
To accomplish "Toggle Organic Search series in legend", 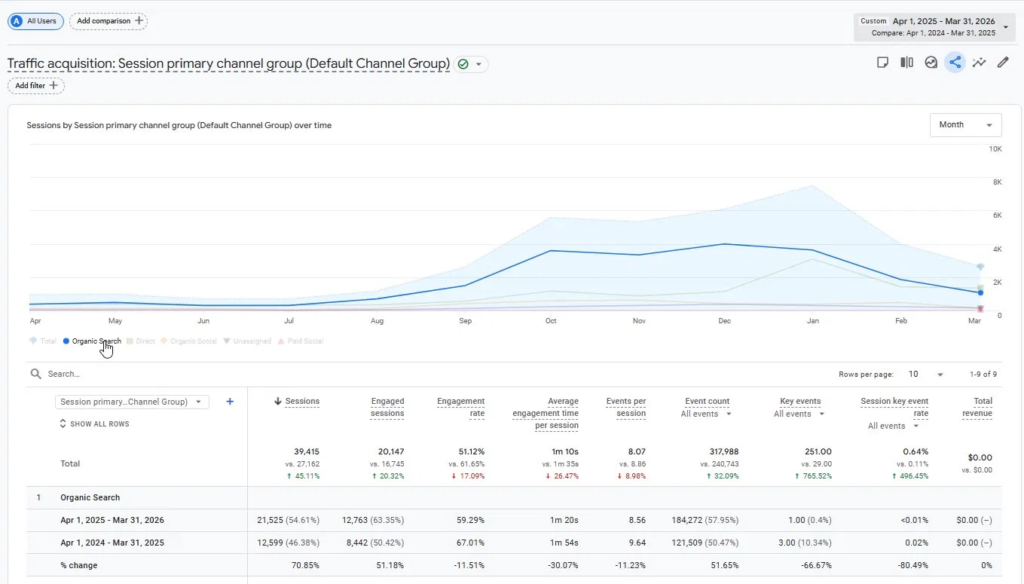I will click(x=92, y=341).
